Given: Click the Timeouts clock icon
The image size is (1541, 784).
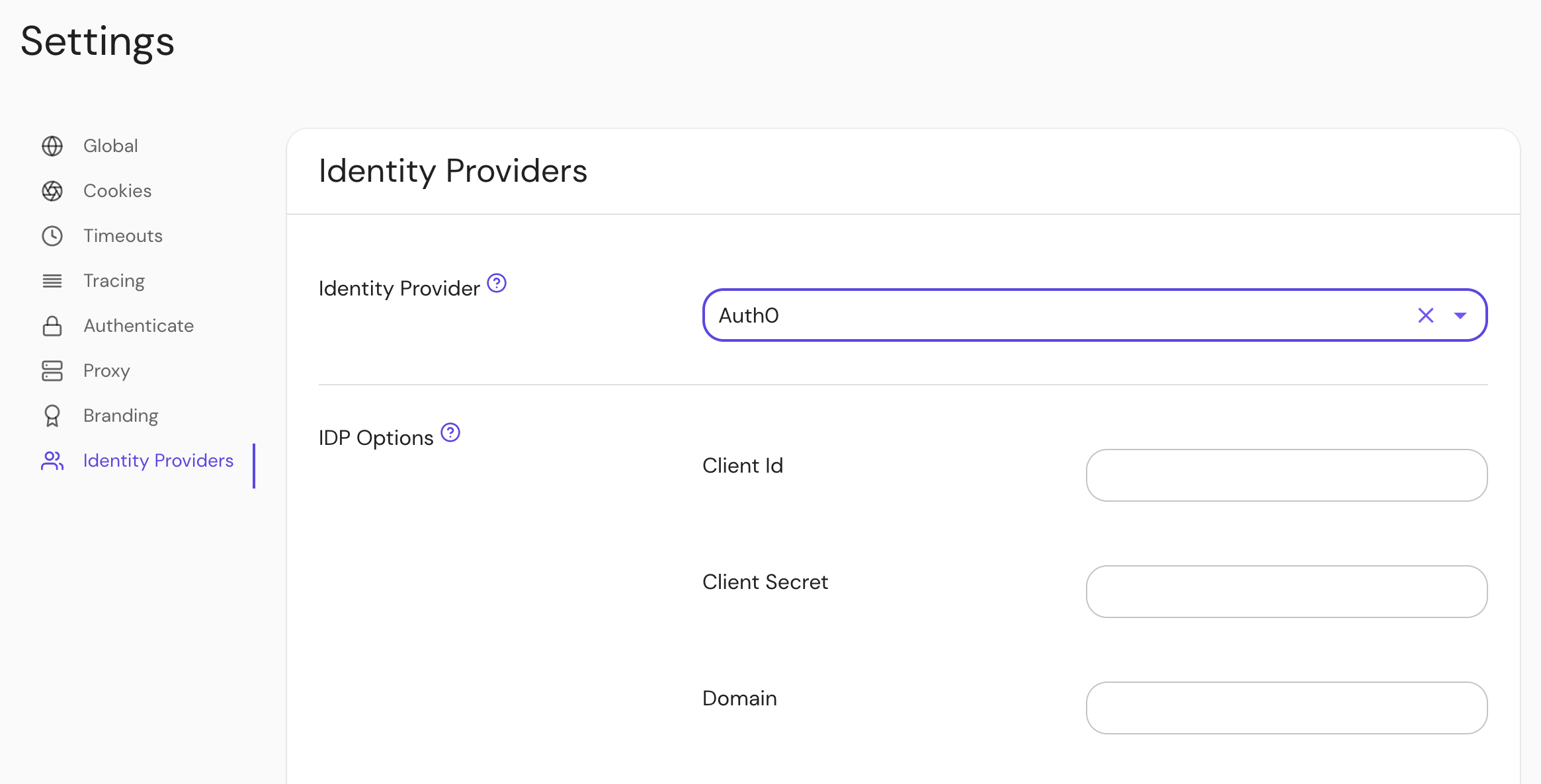Looking at the screenshot, I should (x=52, y=235).
